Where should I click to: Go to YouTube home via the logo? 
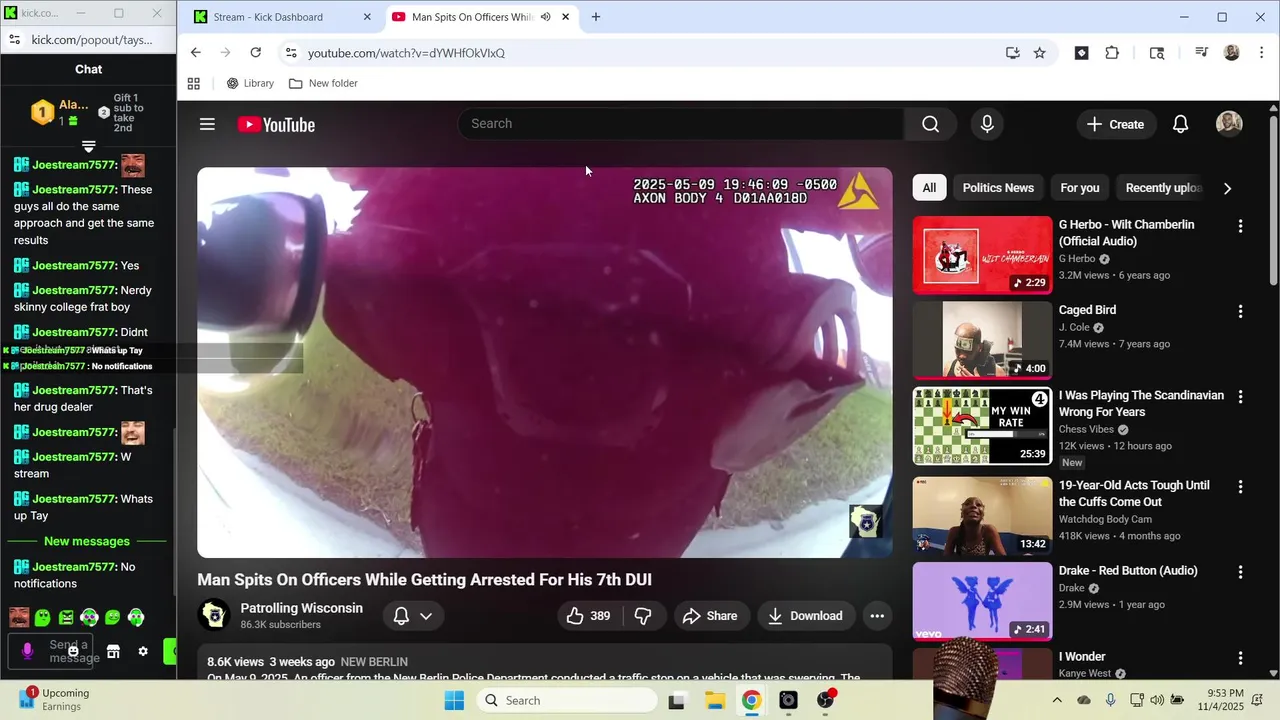(x=276, y=124)
